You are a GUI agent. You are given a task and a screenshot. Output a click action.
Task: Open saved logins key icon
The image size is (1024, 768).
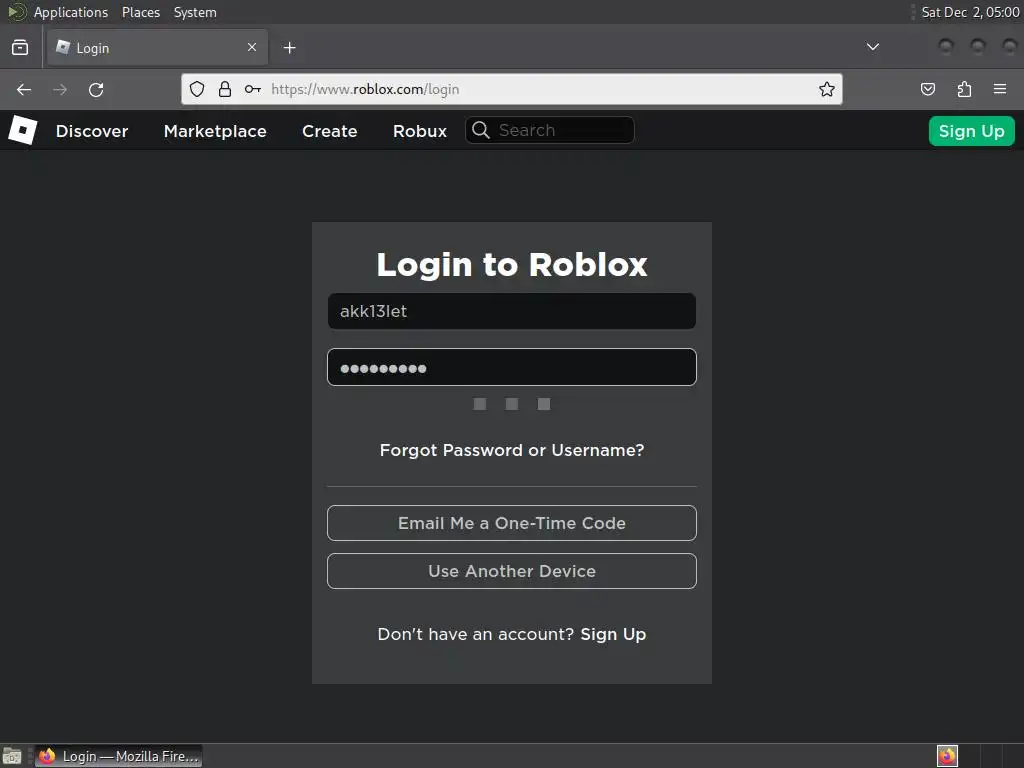[253, 89]
